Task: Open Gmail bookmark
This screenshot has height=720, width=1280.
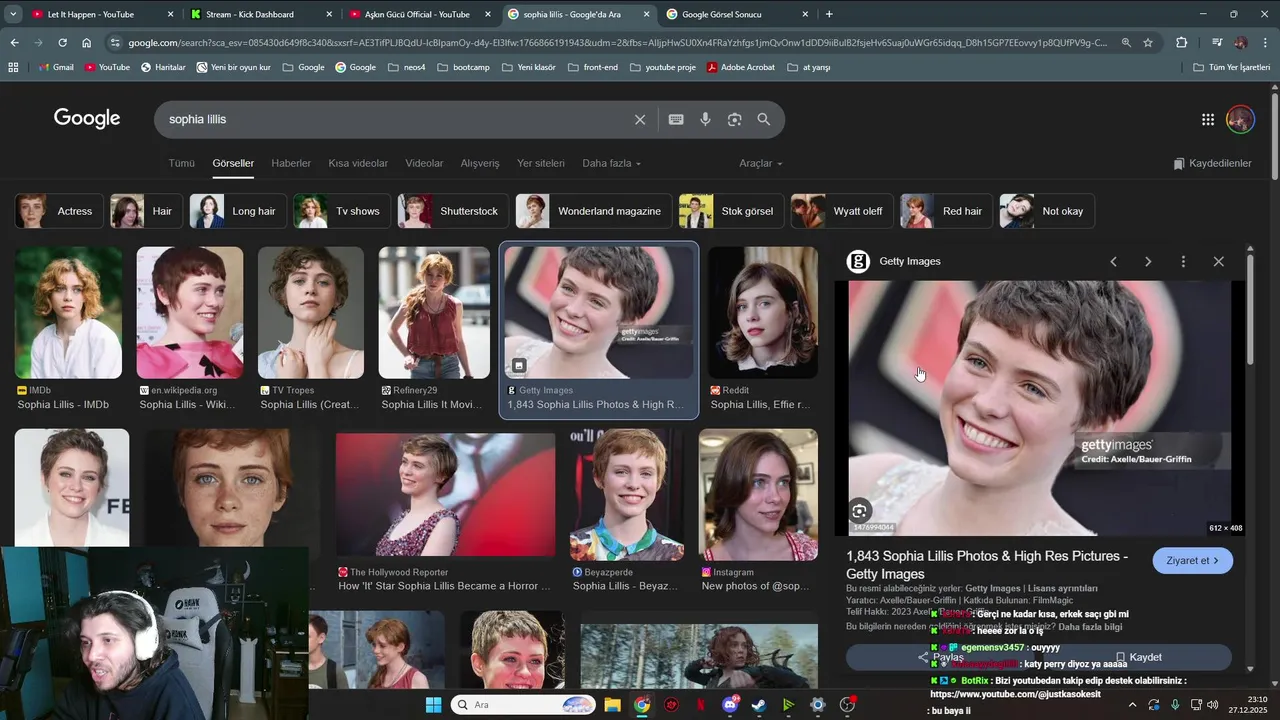Action: pos(55,67)
